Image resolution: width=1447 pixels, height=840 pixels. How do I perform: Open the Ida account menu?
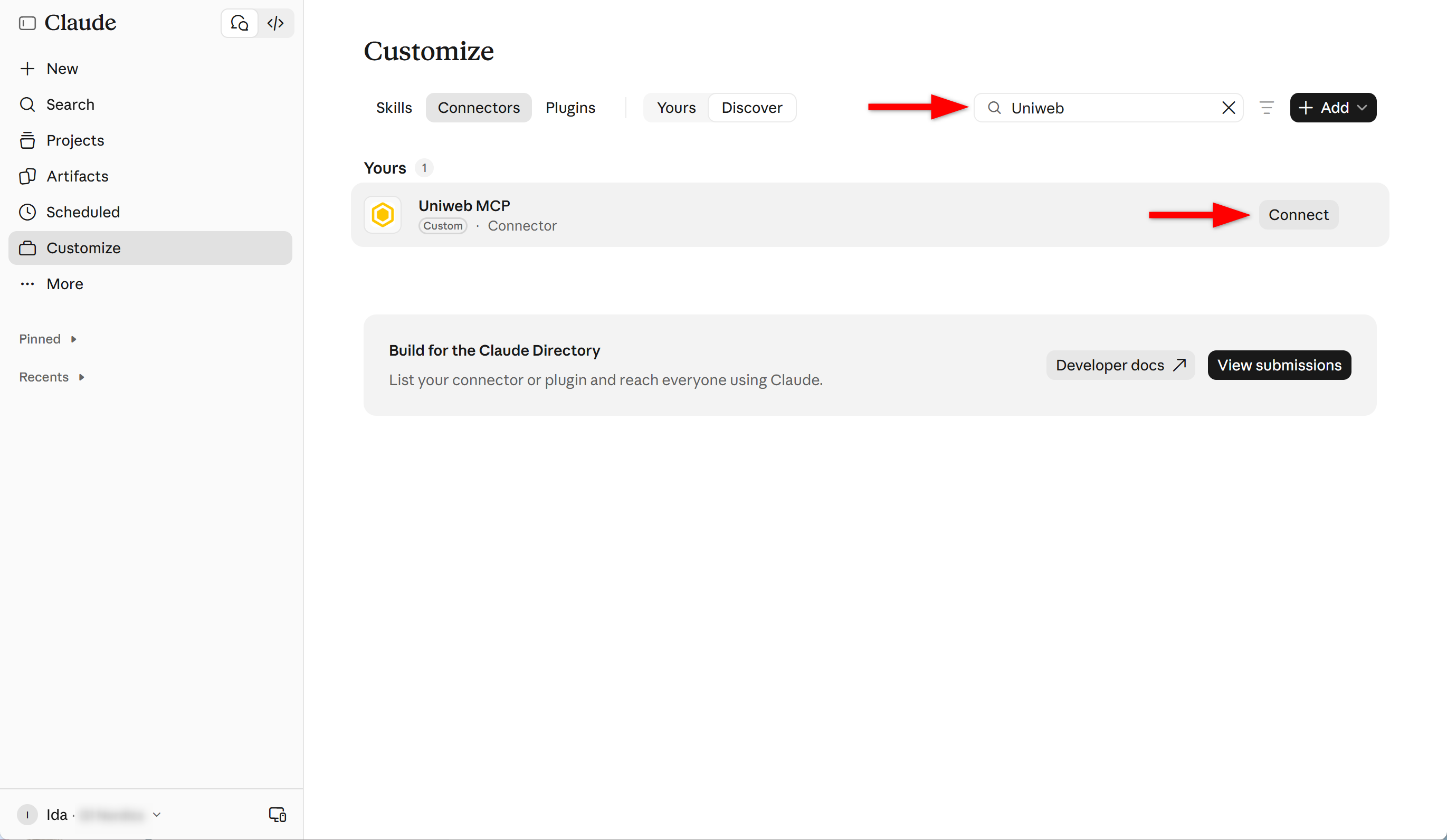[89, 815]
